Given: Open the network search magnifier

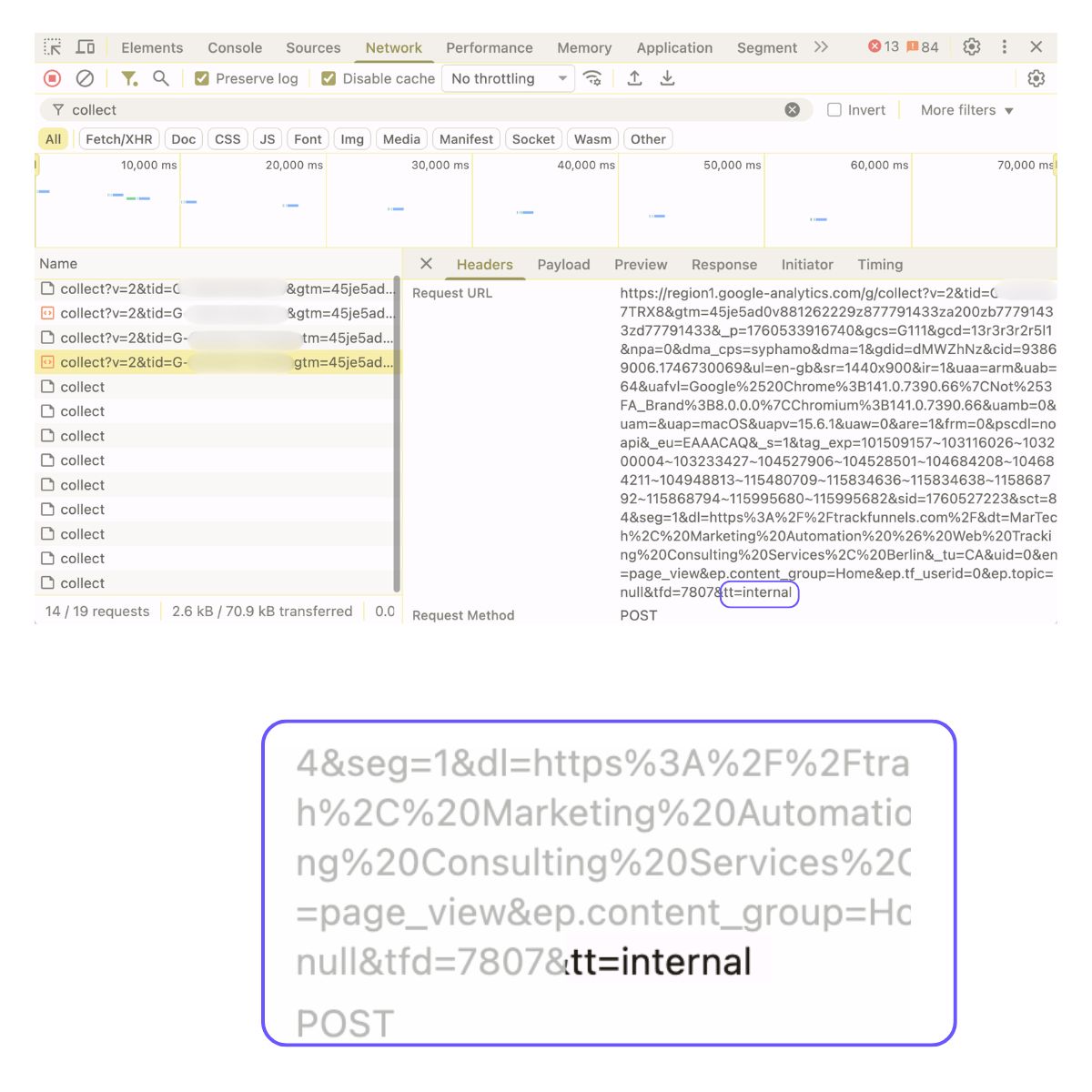Looking at the screenshot, I should (x=161, y=79).
